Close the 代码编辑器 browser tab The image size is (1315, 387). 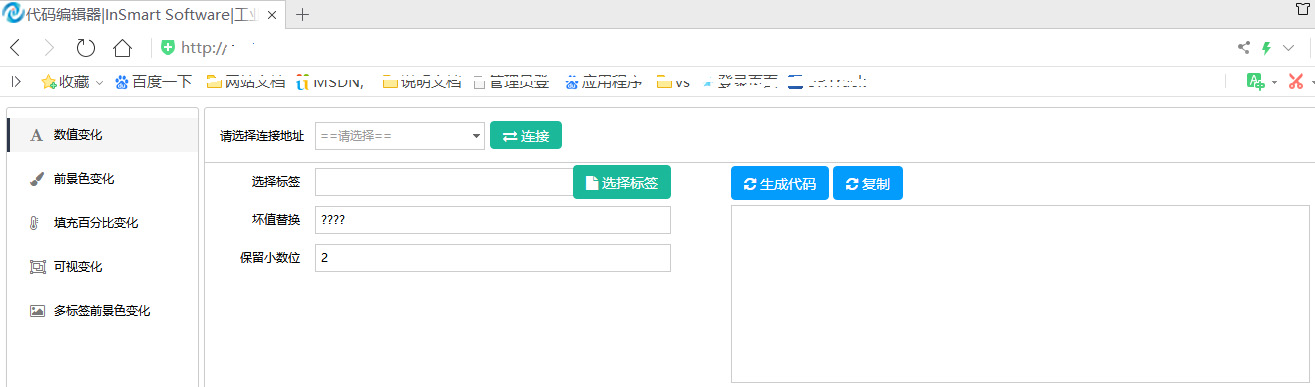[272, 14]
